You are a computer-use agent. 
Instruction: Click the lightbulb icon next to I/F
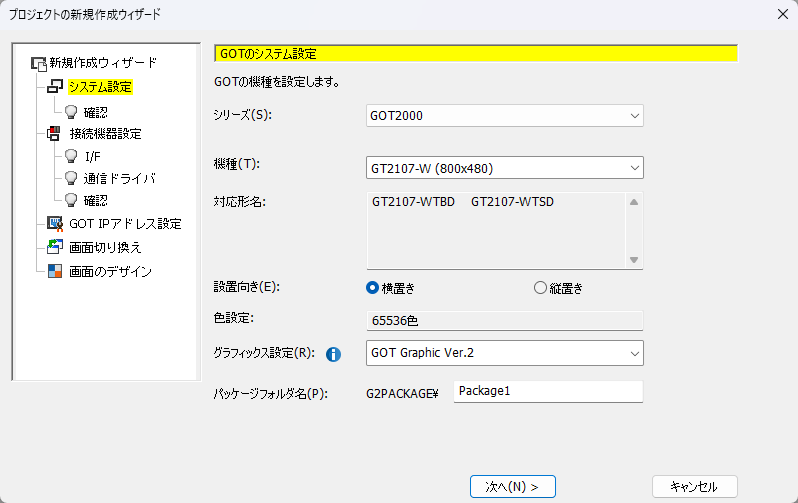tap(71, 156)
